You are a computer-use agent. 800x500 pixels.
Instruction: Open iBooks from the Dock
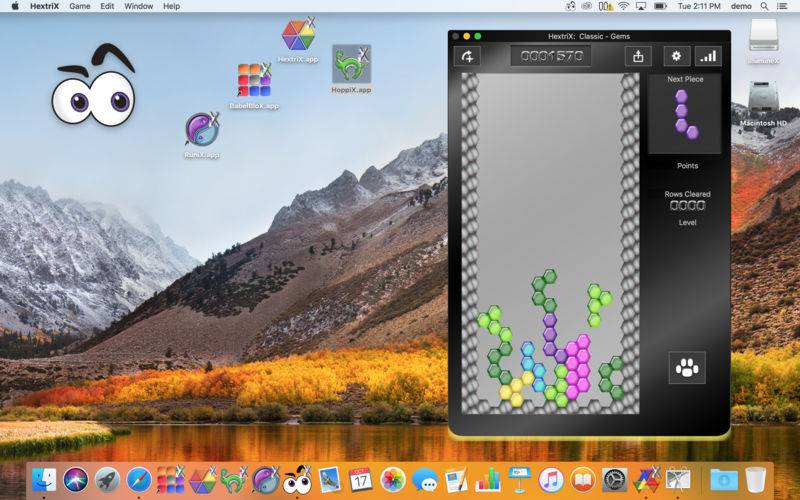click(x=583, y=480)
